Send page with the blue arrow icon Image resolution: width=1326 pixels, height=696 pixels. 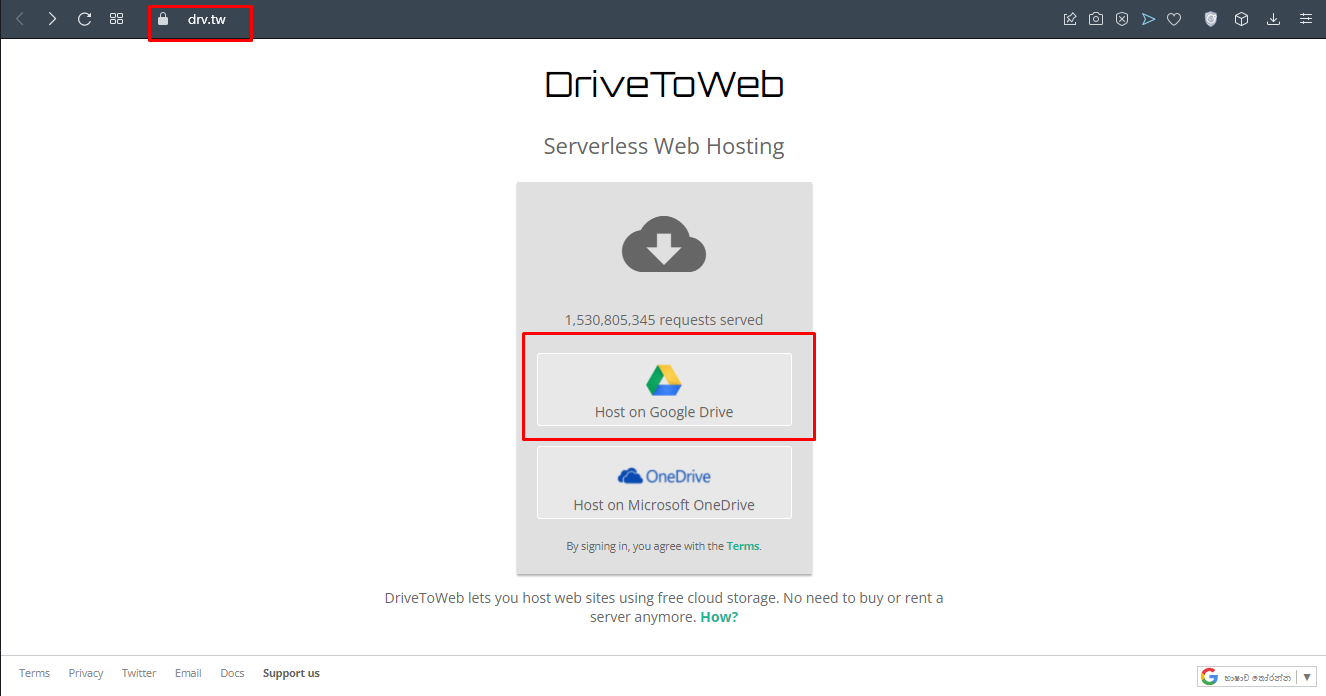[x=1148, y=19]
